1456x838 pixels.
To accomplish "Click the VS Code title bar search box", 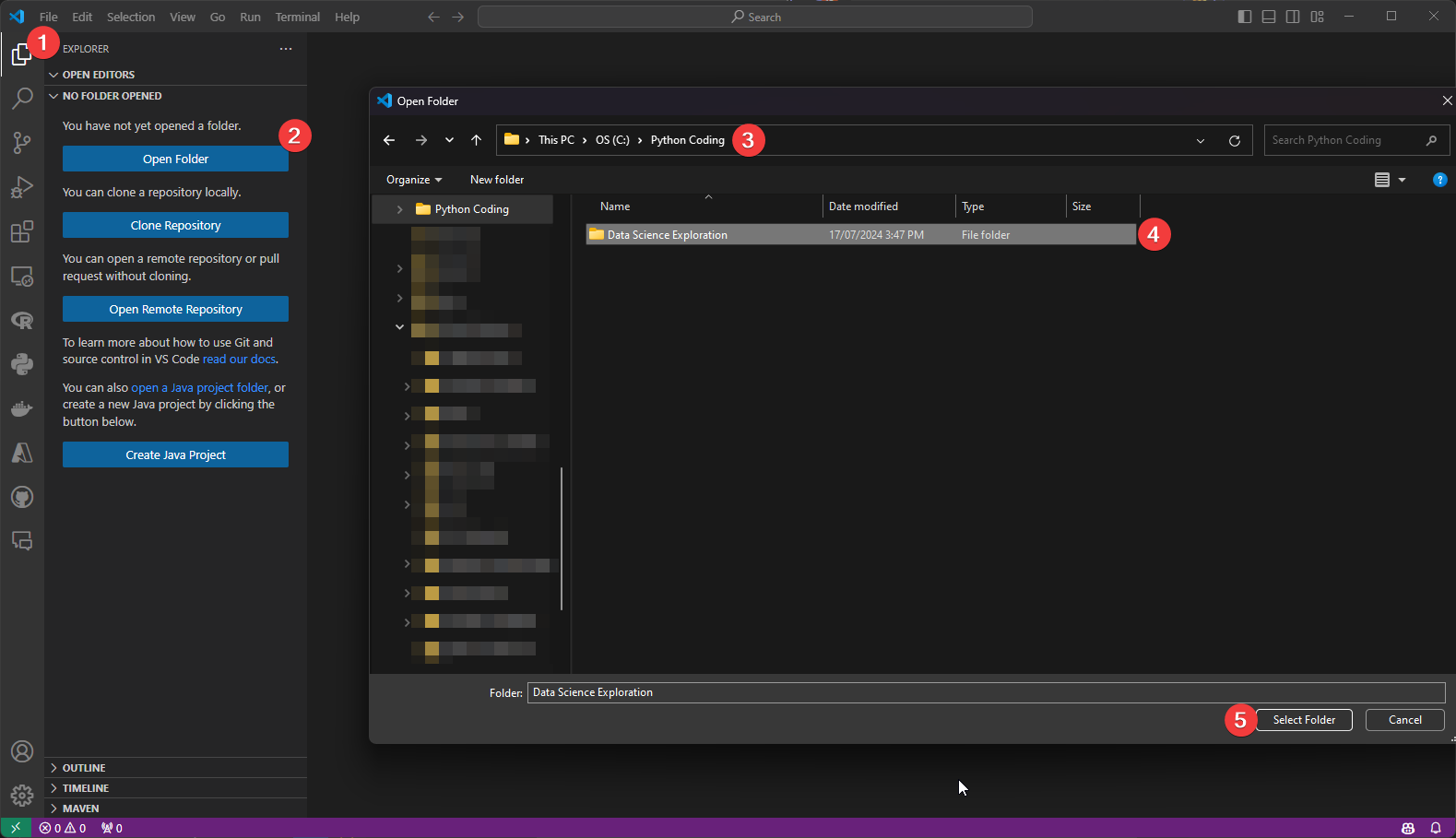I will (754, 17).
